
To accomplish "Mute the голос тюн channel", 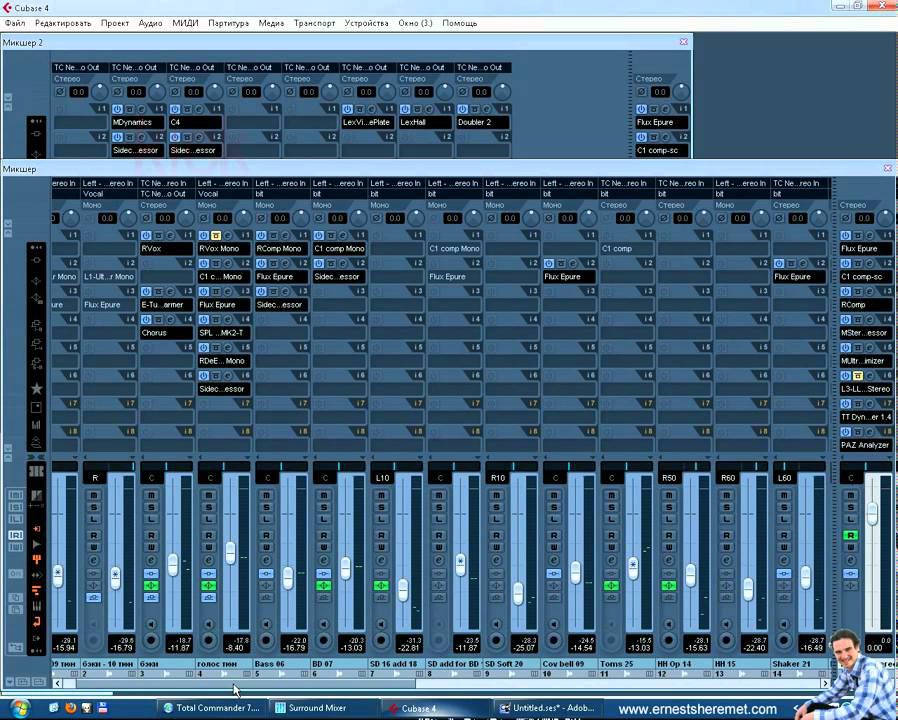I will point(208,495).
